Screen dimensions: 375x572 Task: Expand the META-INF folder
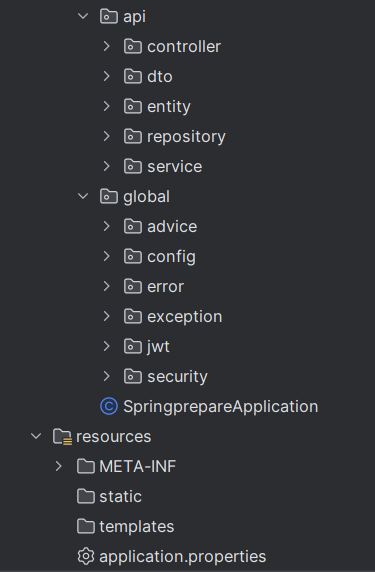click(59, 466)
